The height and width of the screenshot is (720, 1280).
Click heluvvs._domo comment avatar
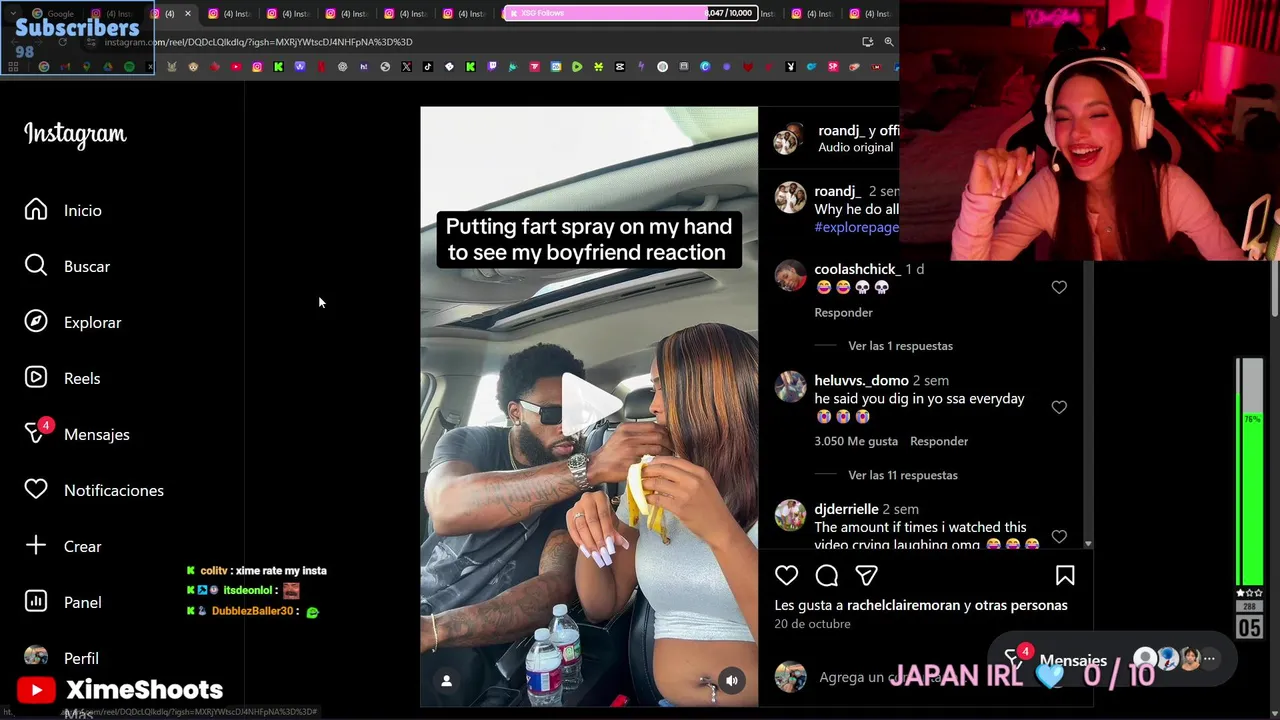tap(790, 387)
